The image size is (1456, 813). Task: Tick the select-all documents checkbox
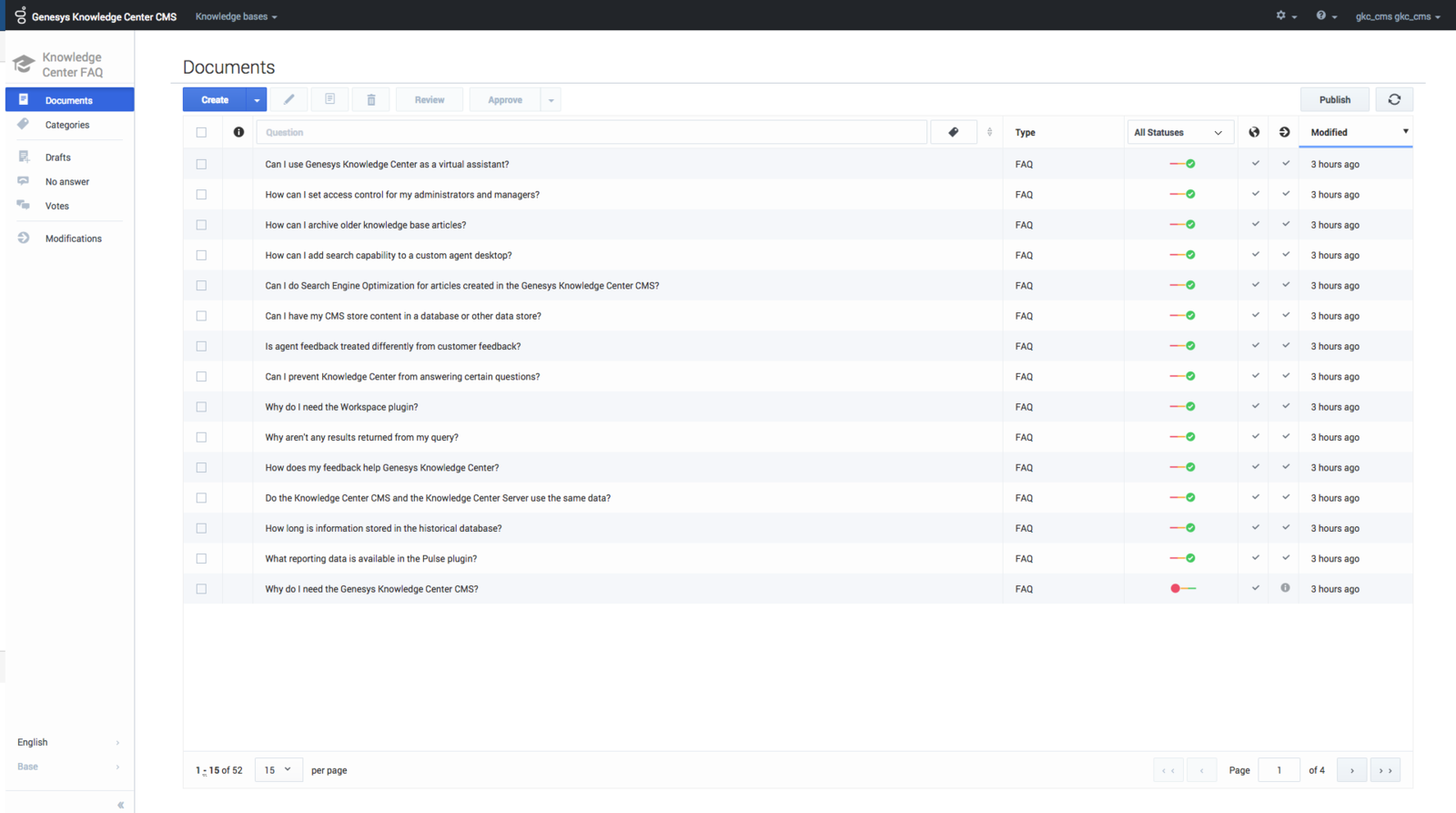coord(201,132)
